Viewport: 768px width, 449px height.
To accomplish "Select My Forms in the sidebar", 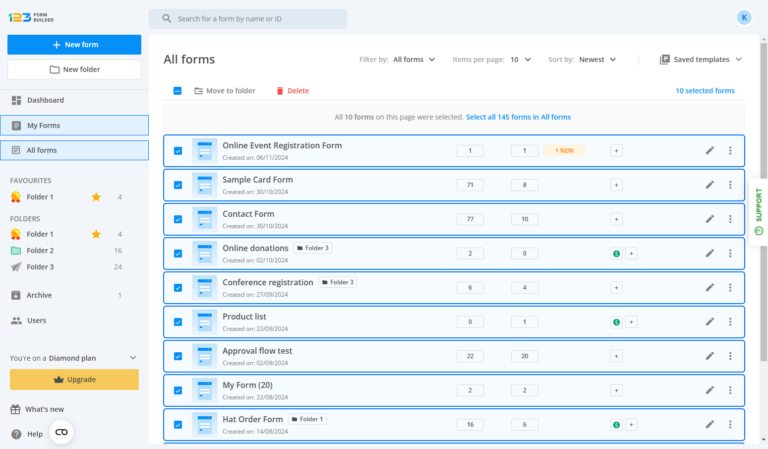I will tap(74, 125).
